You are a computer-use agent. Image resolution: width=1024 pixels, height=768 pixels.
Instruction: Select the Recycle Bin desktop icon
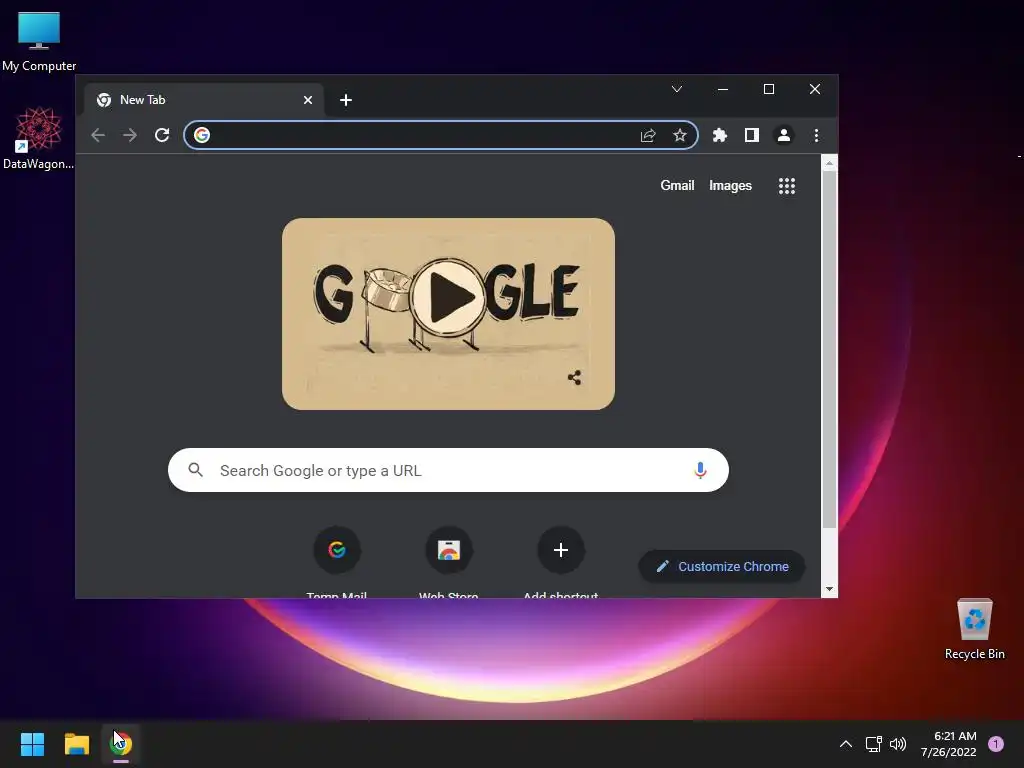pos(974,629)
